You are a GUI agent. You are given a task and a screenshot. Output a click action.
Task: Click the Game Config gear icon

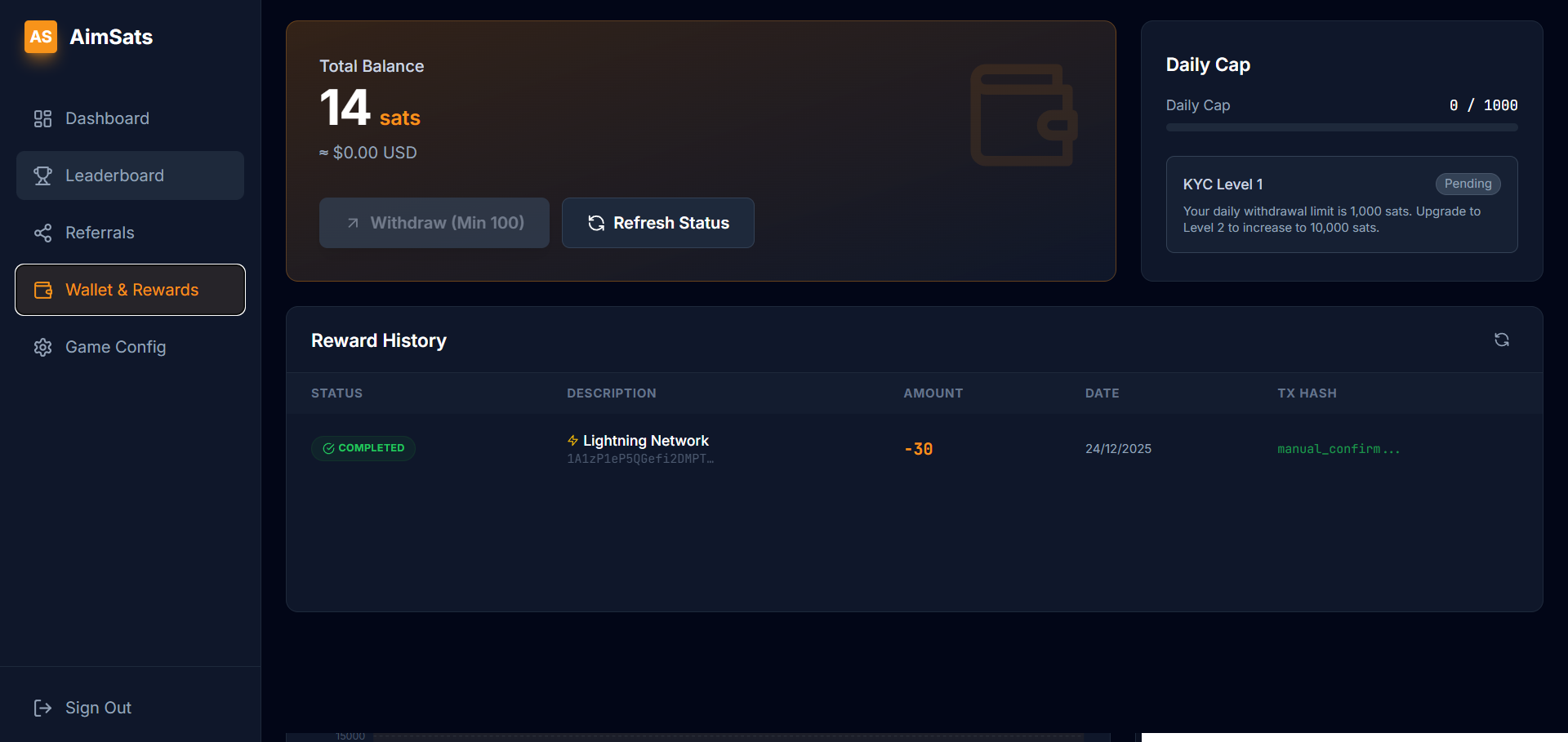[42, 347]
